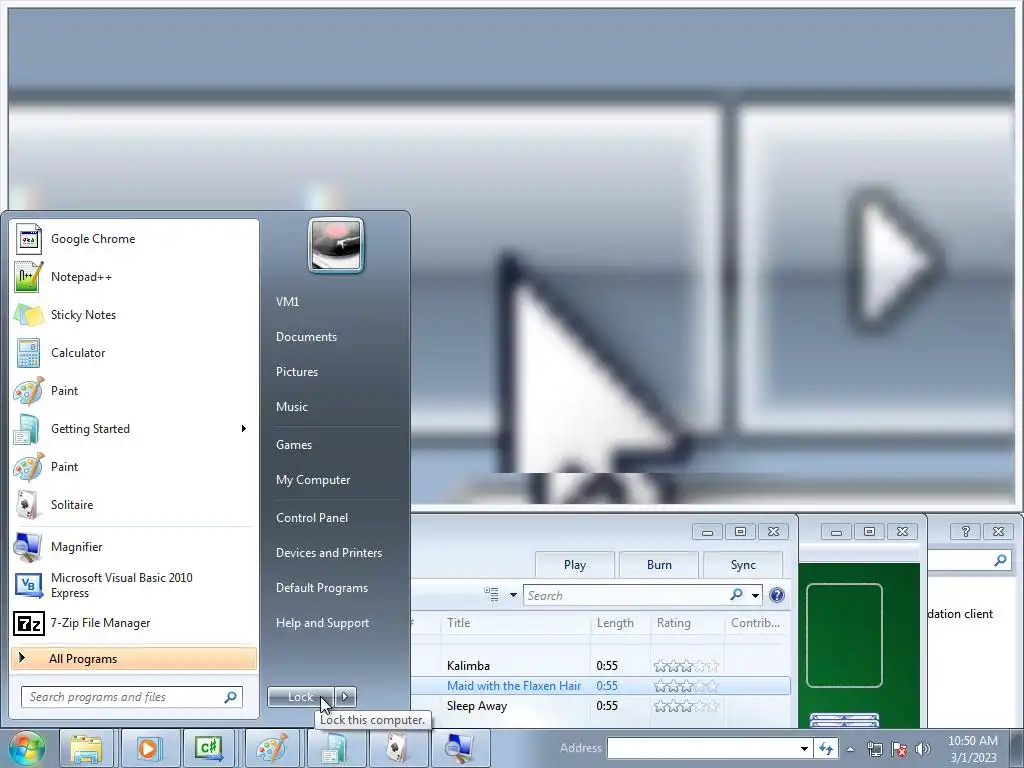Open Devices and Printers
Screen dimensions: 1024x768
335,553
